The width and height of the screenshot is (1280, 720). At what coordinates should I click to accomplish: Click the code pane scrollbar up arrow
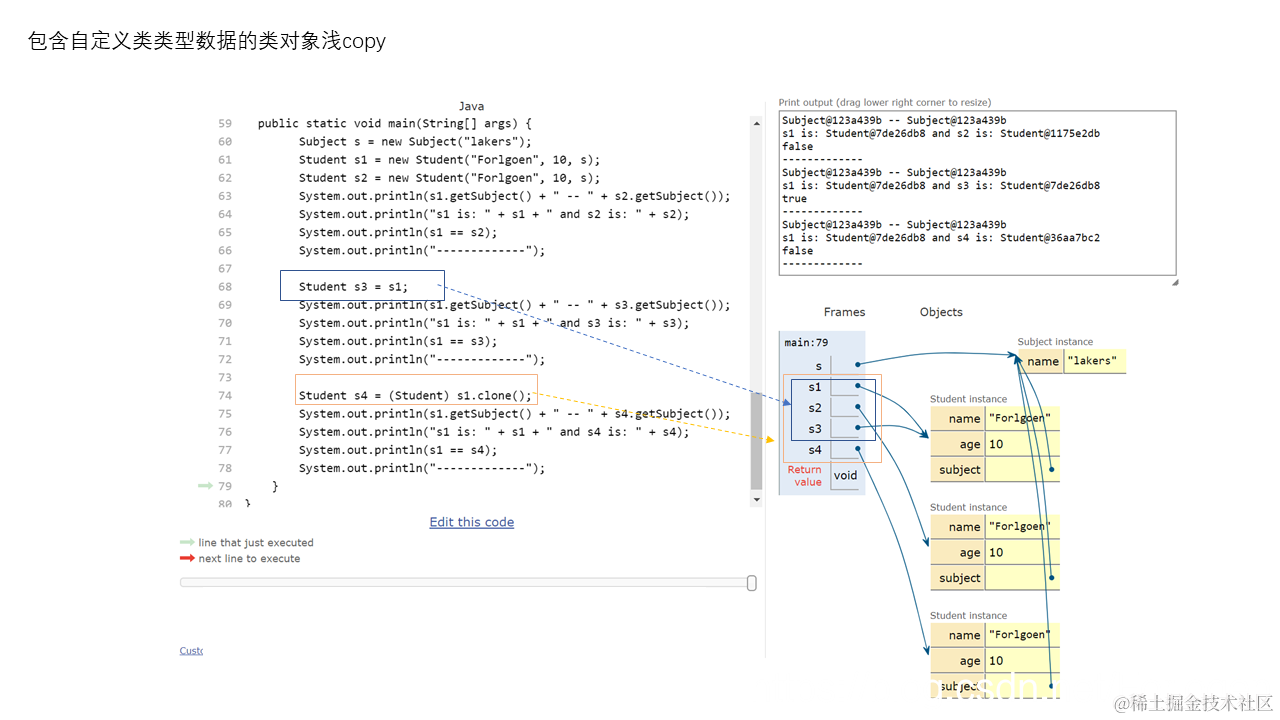(x=757, y=123)
